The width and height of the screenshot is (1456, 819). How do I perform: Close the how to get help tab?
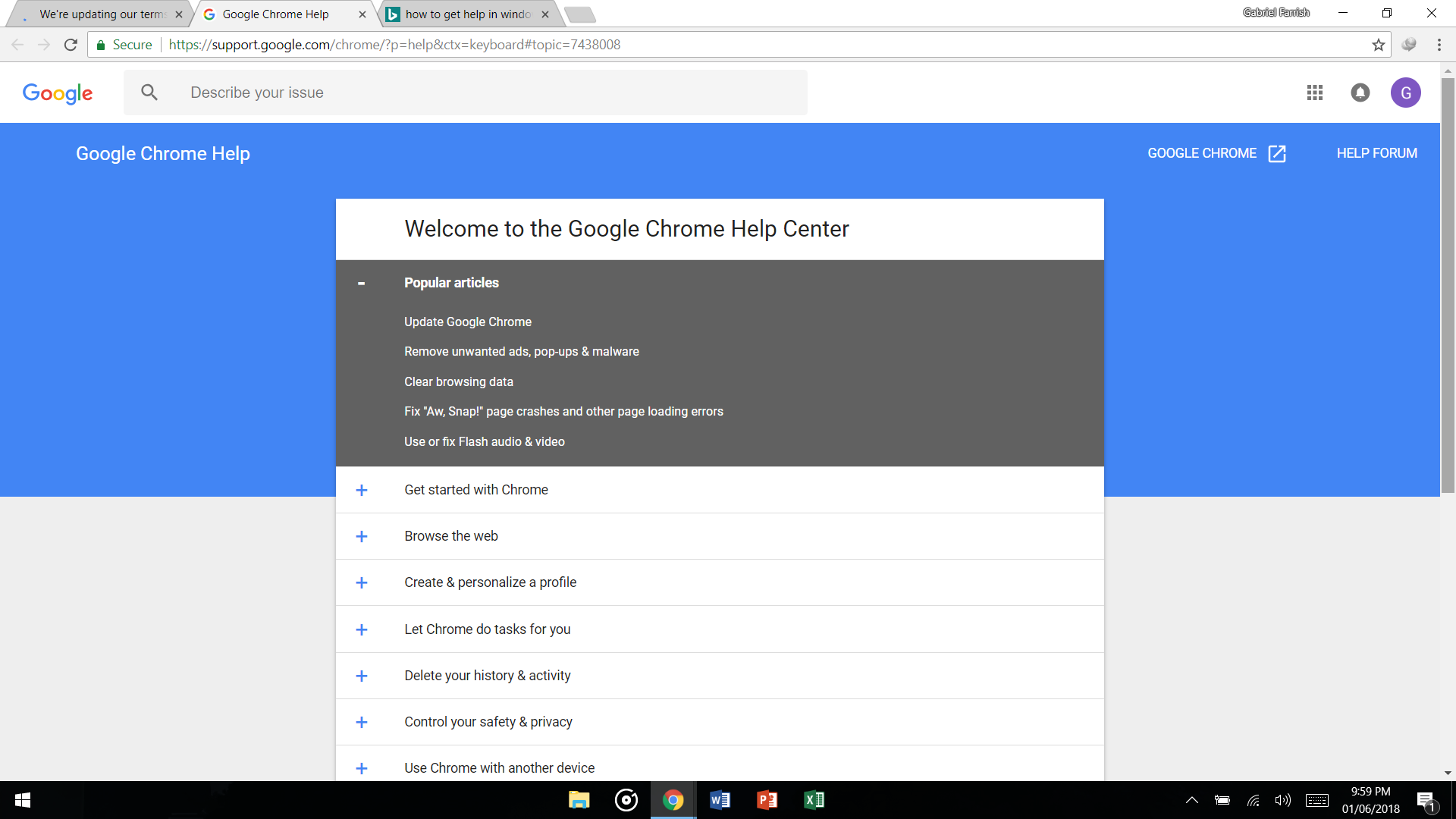tap(545, 14)
